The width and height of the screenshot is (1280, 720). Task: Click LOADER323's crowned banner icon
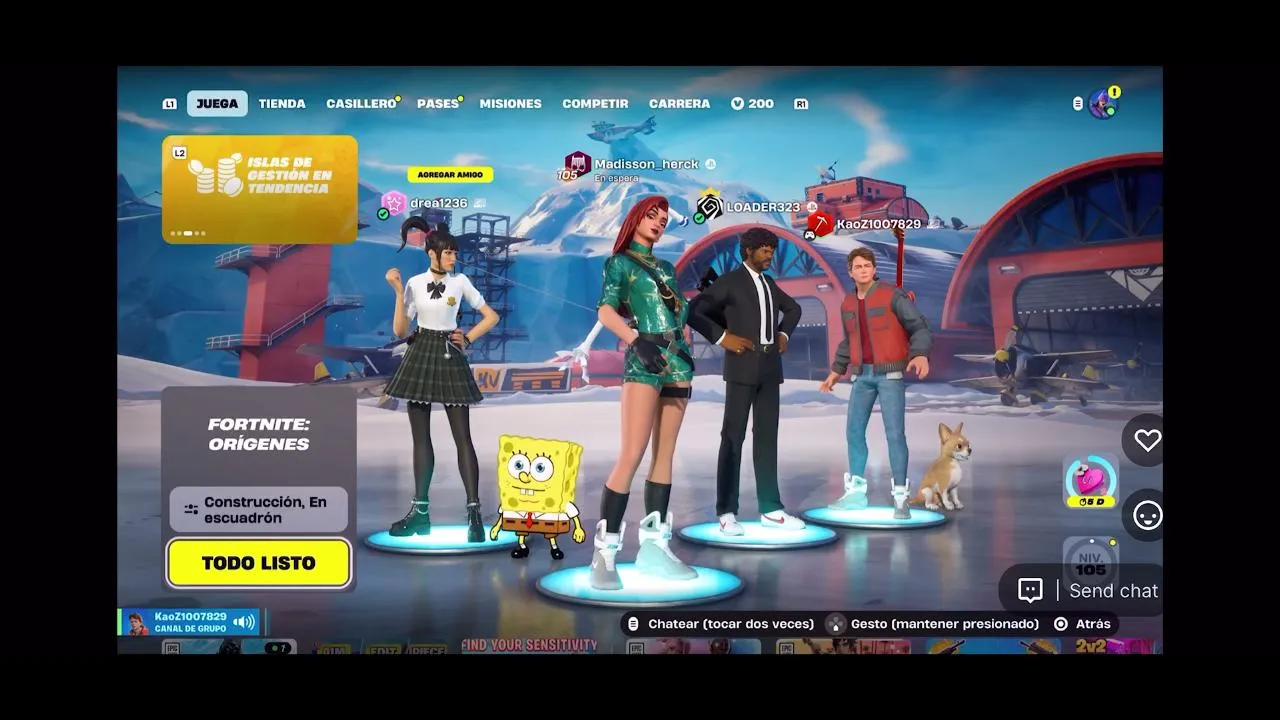709,206
